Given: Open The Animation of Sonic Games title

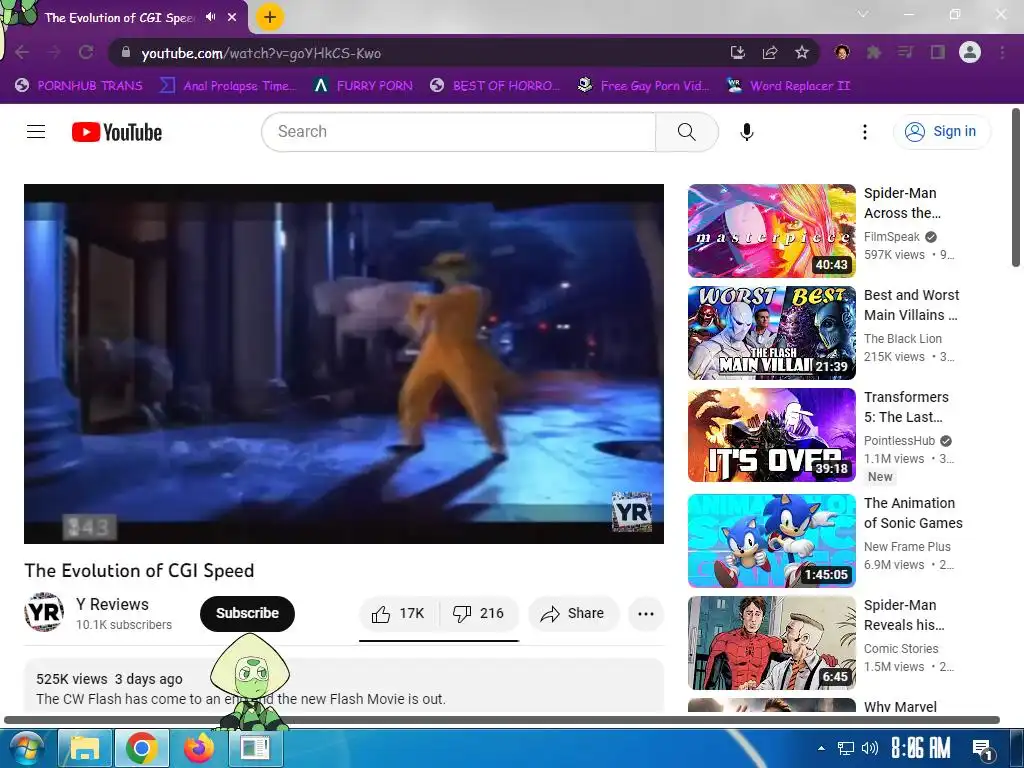Looking at the screenshot, I should 913,513.
